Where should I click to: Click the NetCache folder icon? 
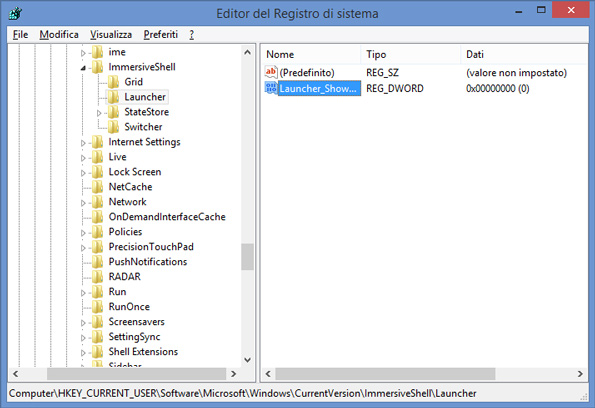(x=98, y=187)
